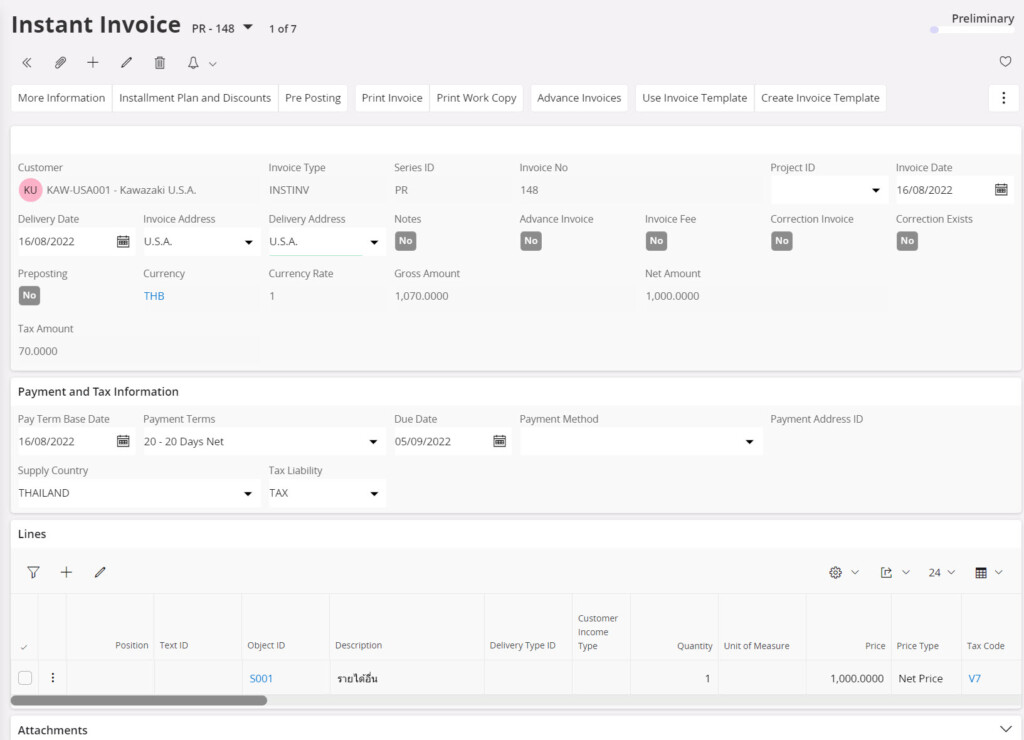Open the Supply Country dropdown
The height and width of the screenshot is (740, 1024).
tap(248, 493)
